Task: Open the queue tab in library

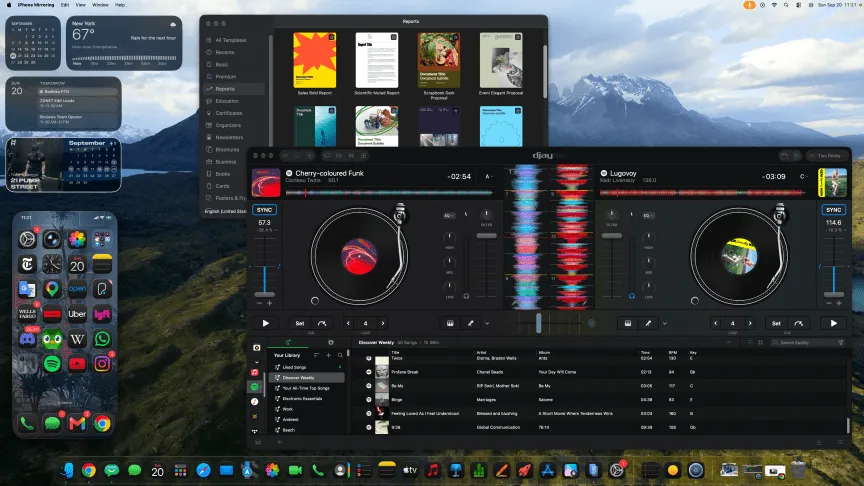Action: 331,342
